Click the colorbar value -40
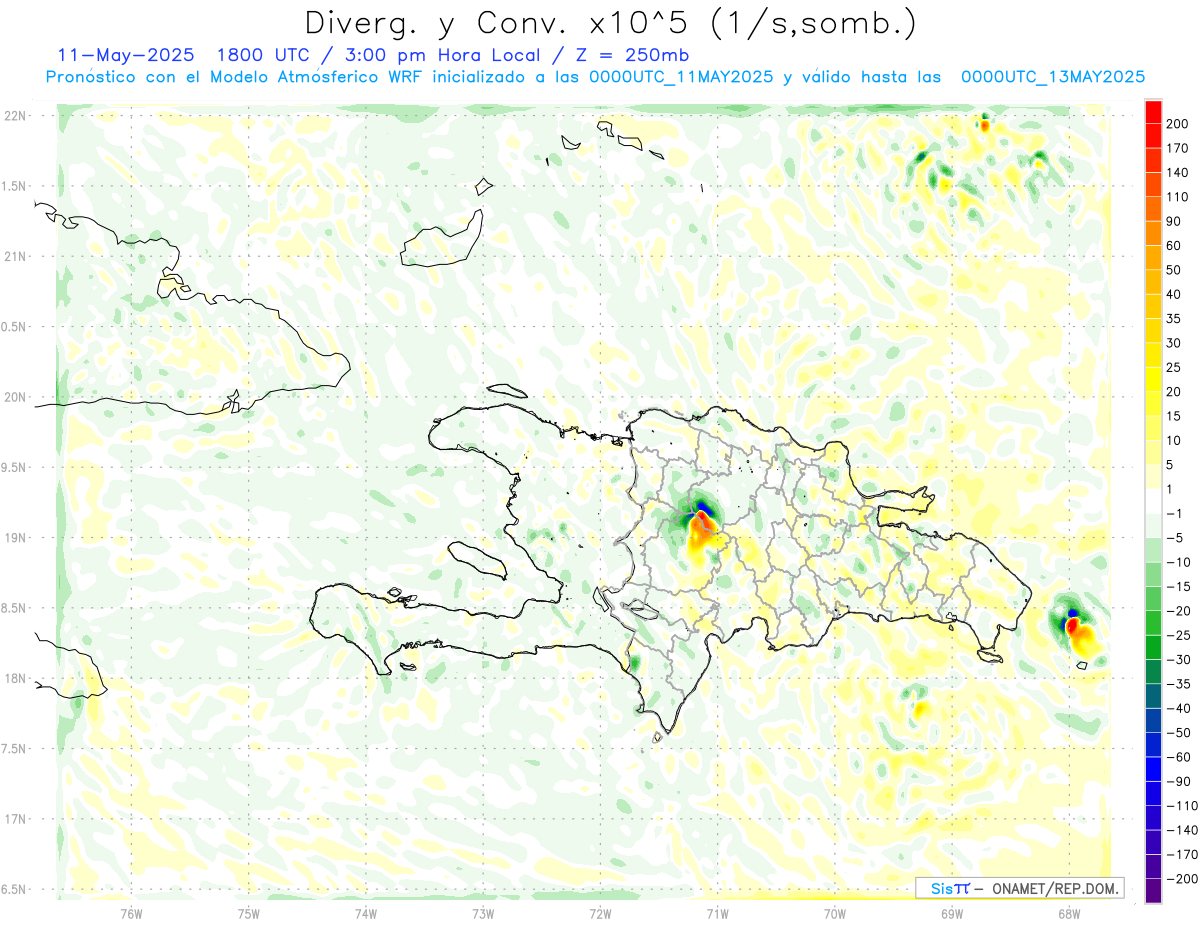 pos(1178,708)
